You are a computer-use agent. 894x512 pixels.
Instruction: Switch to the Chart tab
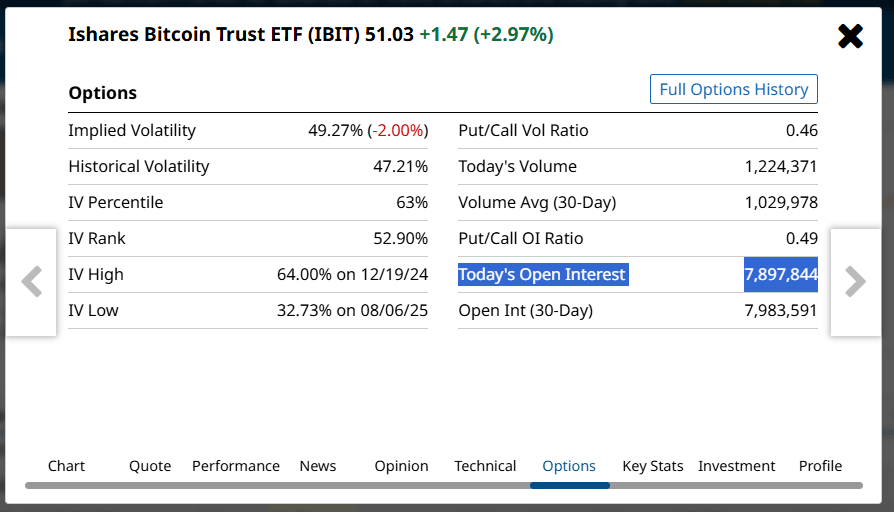(66, 466)
